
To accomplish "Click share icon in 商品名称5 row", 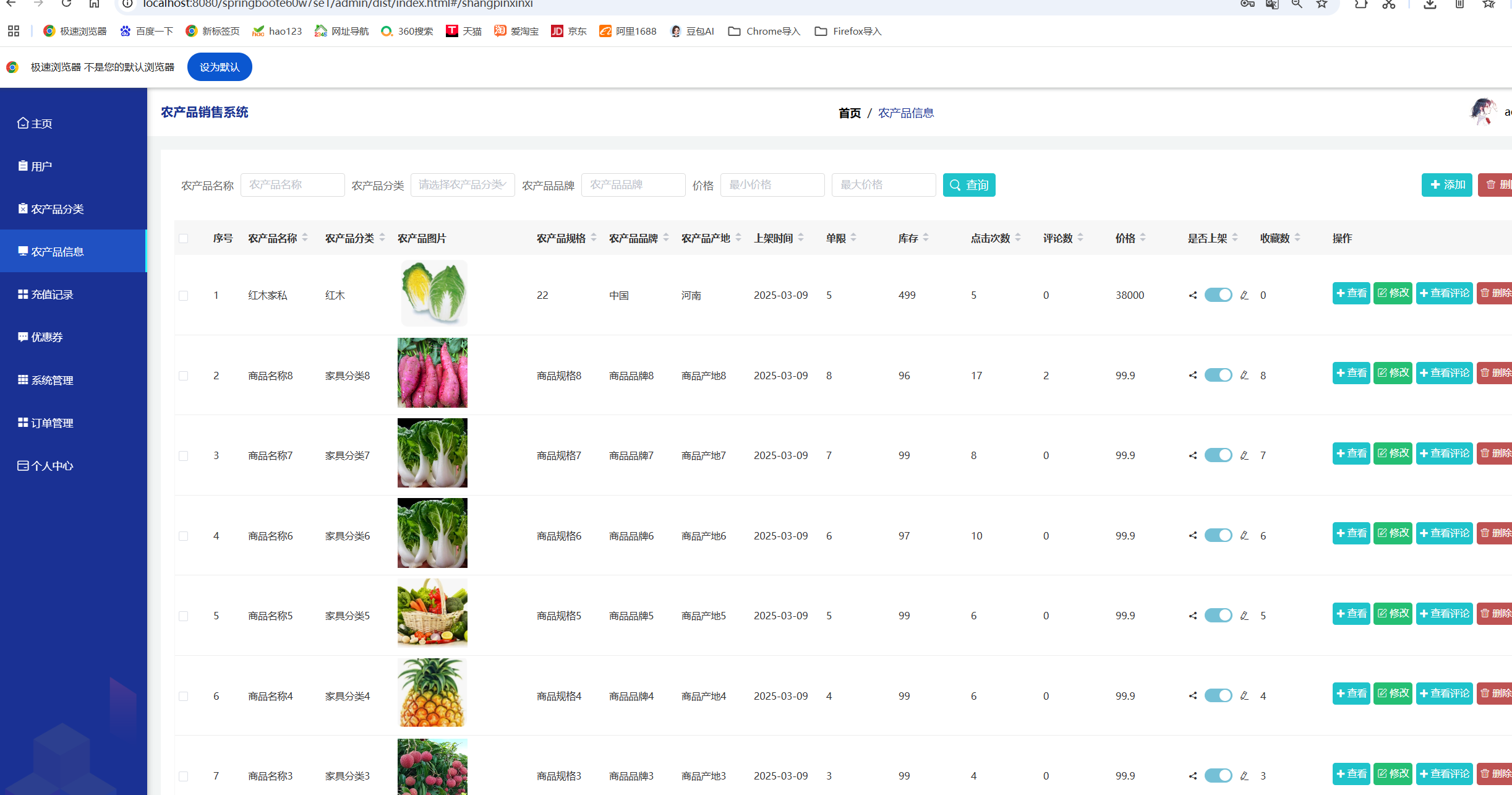I will [x=1193, y=616].
